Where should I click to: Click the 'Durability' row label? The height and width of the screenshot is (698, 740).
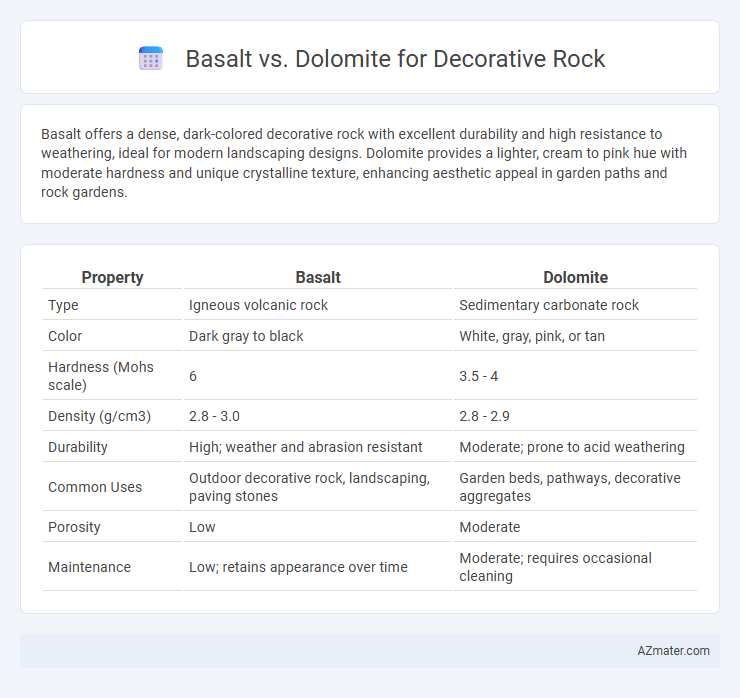coord(78,447)
